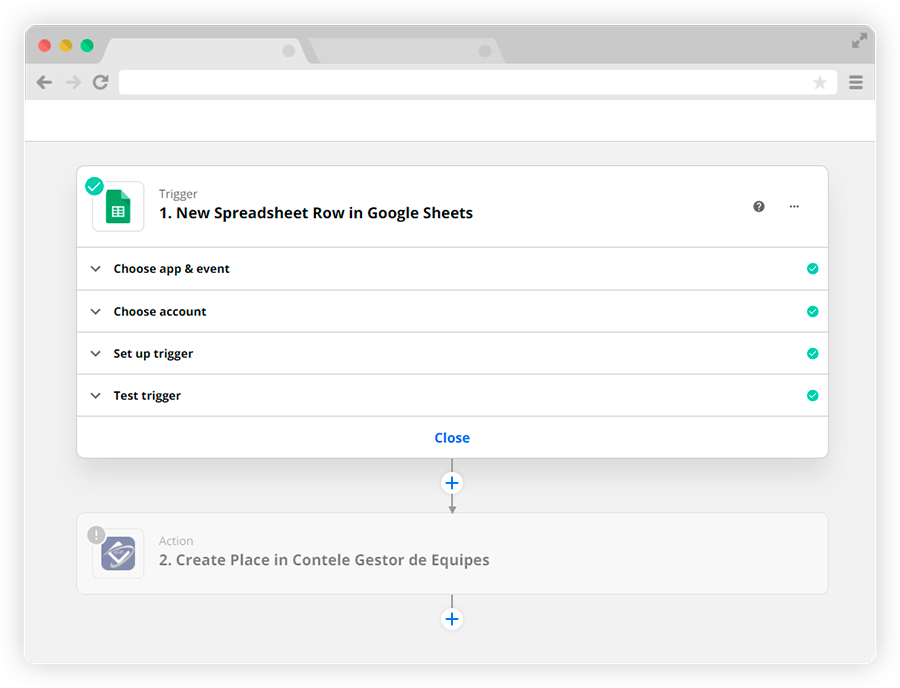Expand the Choose account section
Viewport: 900px width, 688px height.
(452, 312)
